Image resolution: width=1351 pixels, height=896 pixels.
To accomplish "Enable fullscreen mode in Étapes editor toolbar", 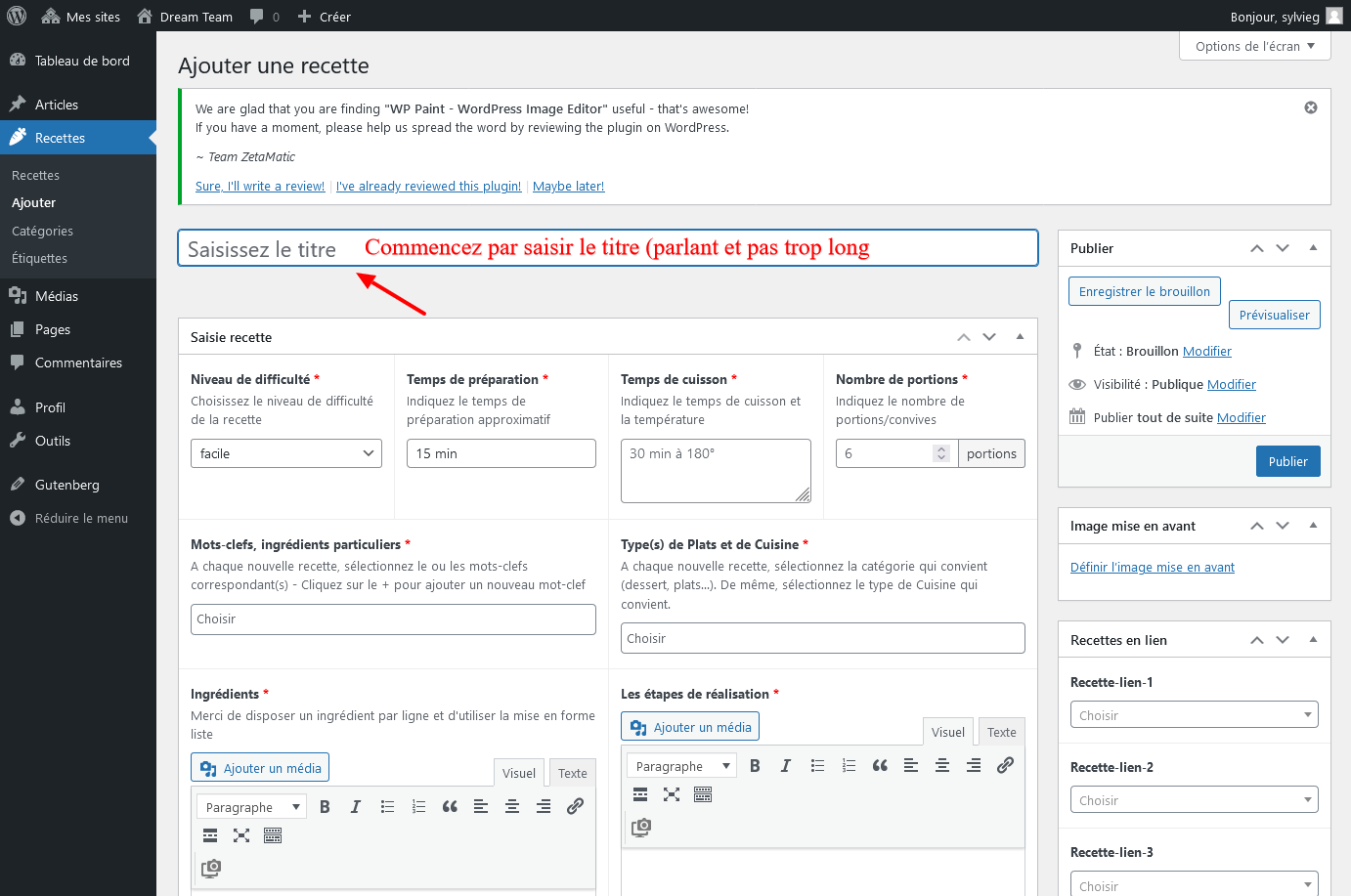I will [672, 794].
